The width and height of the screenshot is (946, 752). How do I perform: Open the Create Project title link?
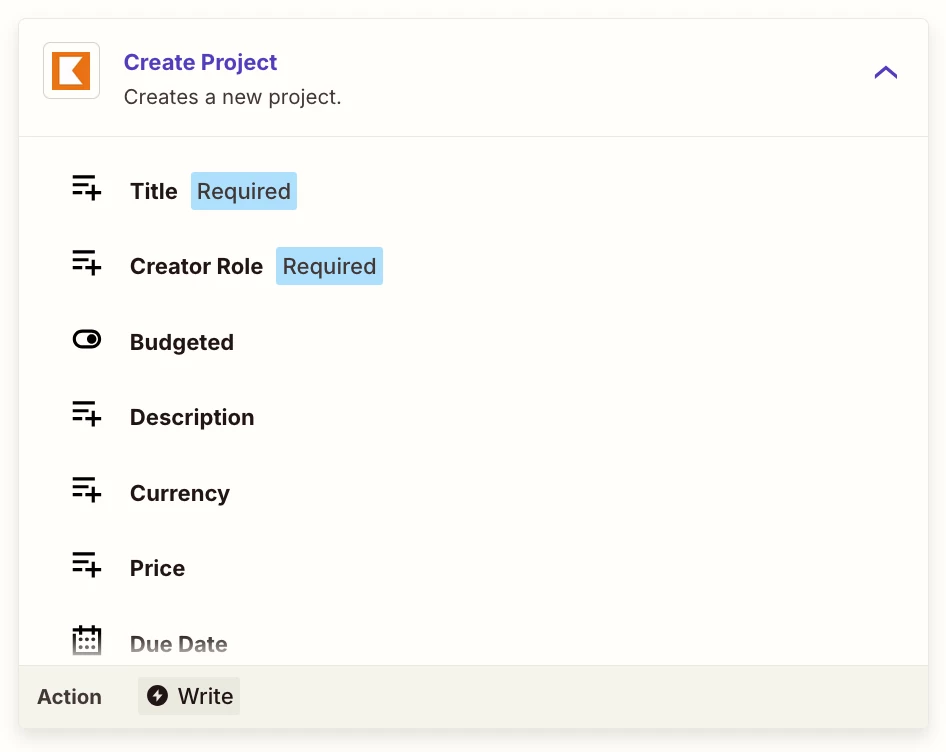pos(200,62)
